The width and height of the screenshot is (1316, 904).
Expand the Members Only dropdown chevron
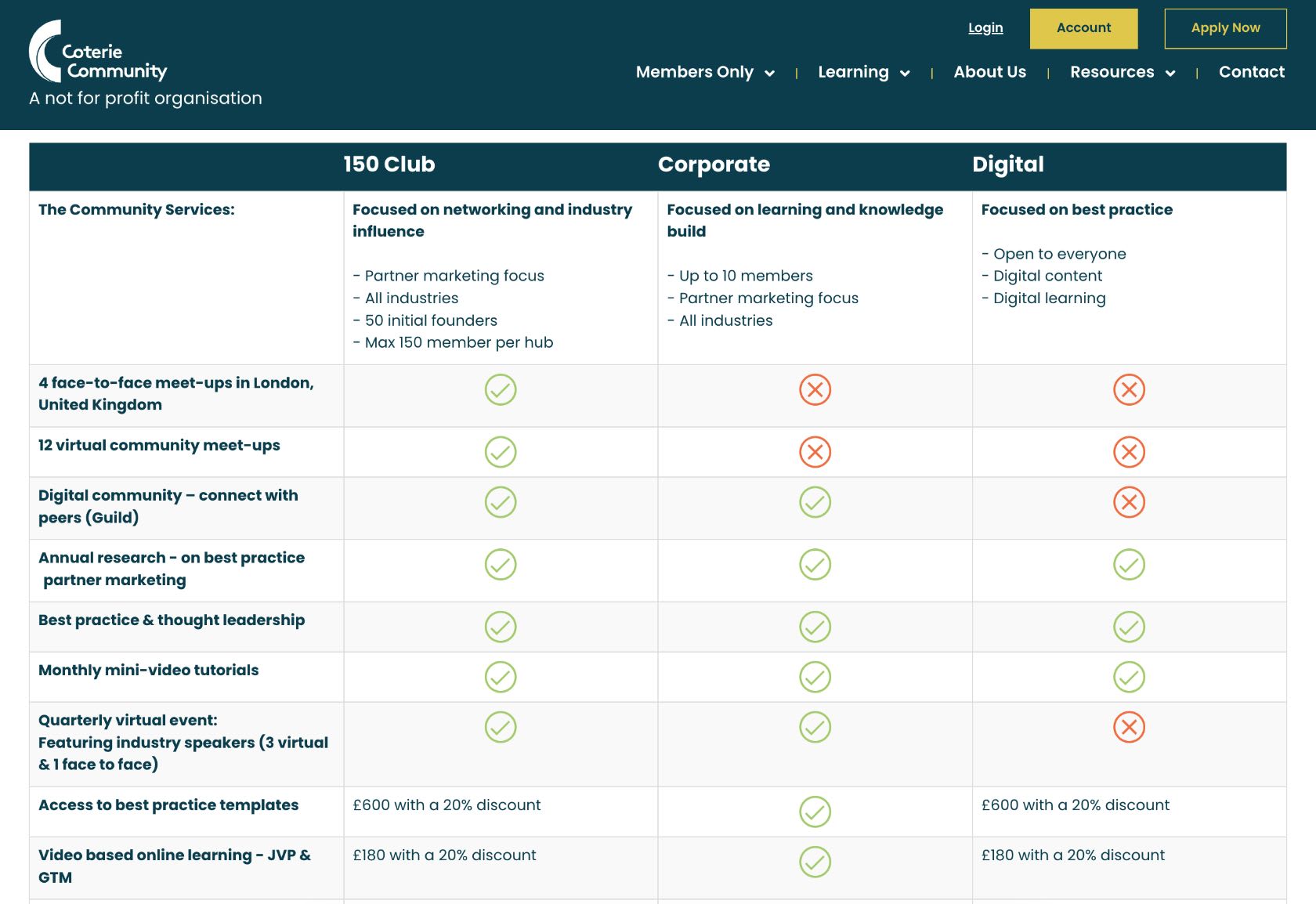coord(769,73)
